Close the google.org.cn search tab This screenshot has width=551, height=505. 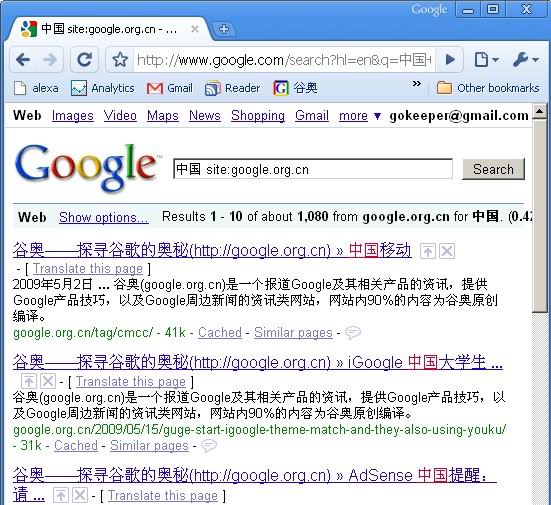click(x=195, y=29)
